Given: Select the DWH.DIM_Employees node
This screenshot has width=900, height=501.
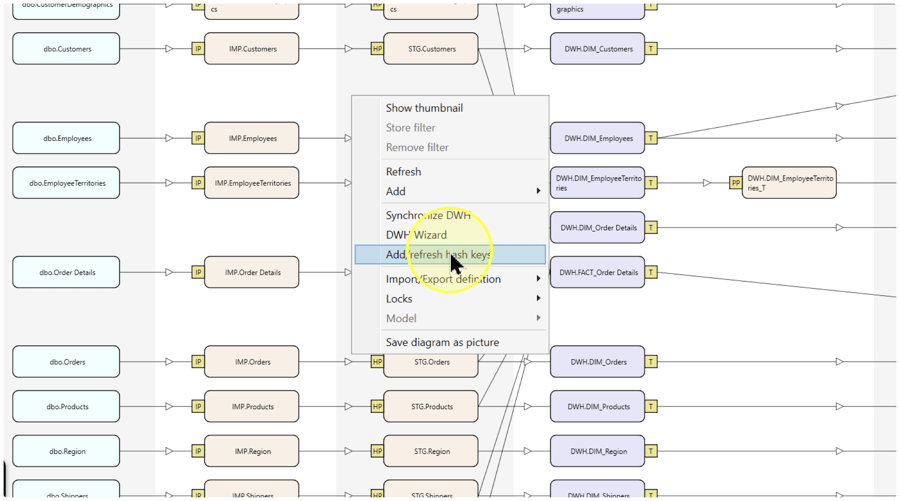Looking at the screenshot, I should [598, 138].
